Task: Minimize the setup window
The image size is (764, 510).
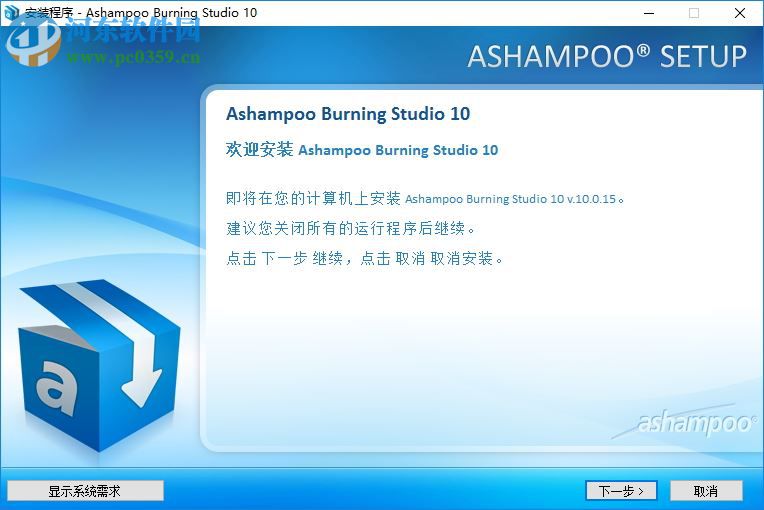Action: click(x=649, y=13)
